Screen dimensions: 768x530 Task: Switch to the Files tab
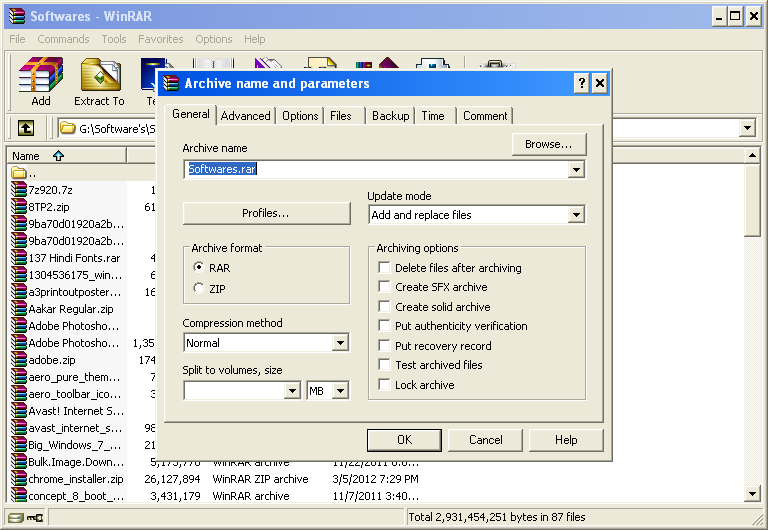click(341, 116)
